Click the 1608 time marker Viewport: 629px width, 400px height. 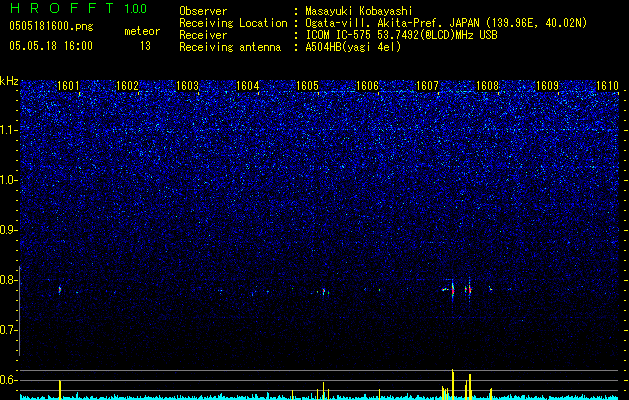pyautogui.click(x=487, y=86)
